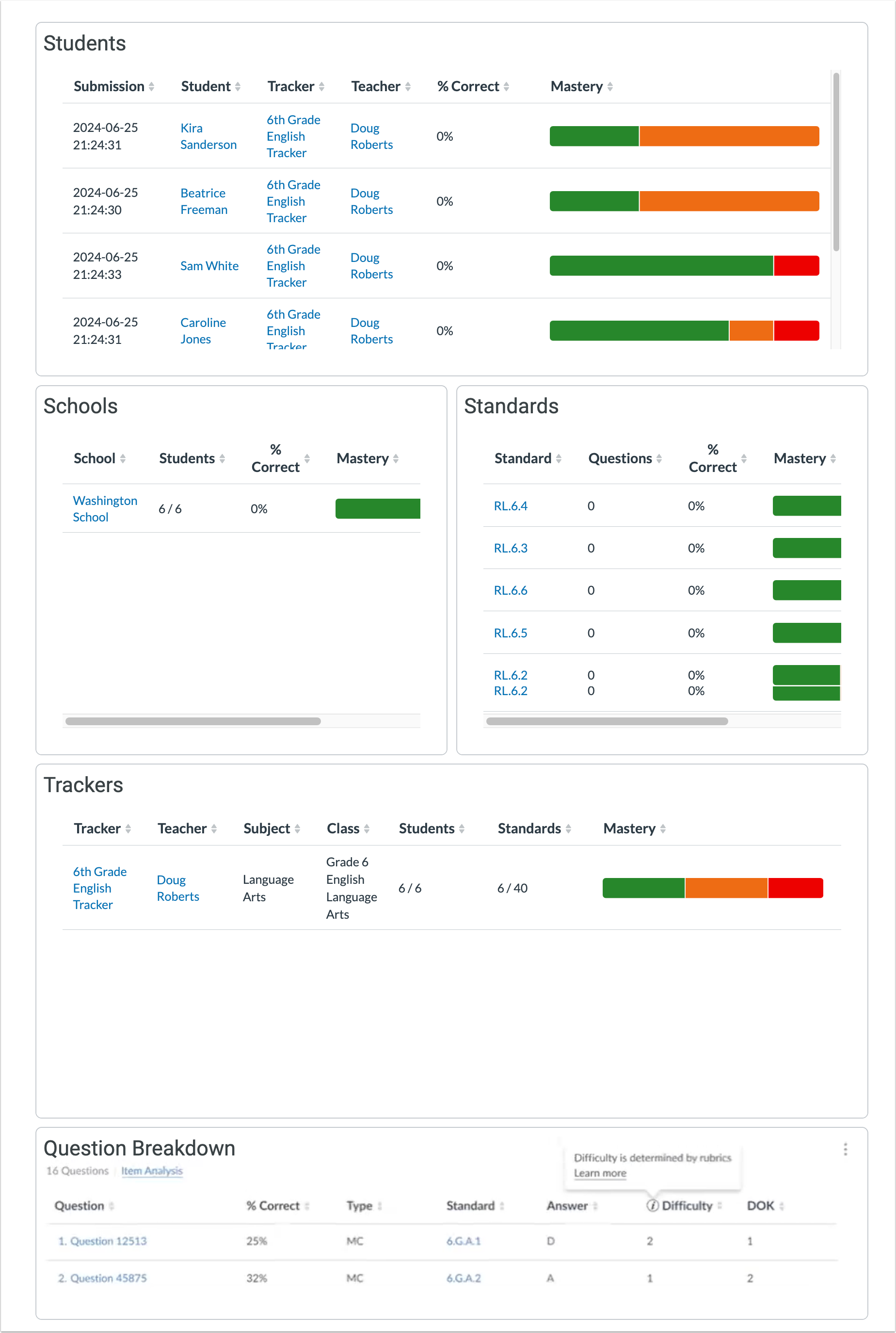Viewport: 896px width, 1333px height.
Task: Open standard RL.6.4
Action: click(510, 505)
